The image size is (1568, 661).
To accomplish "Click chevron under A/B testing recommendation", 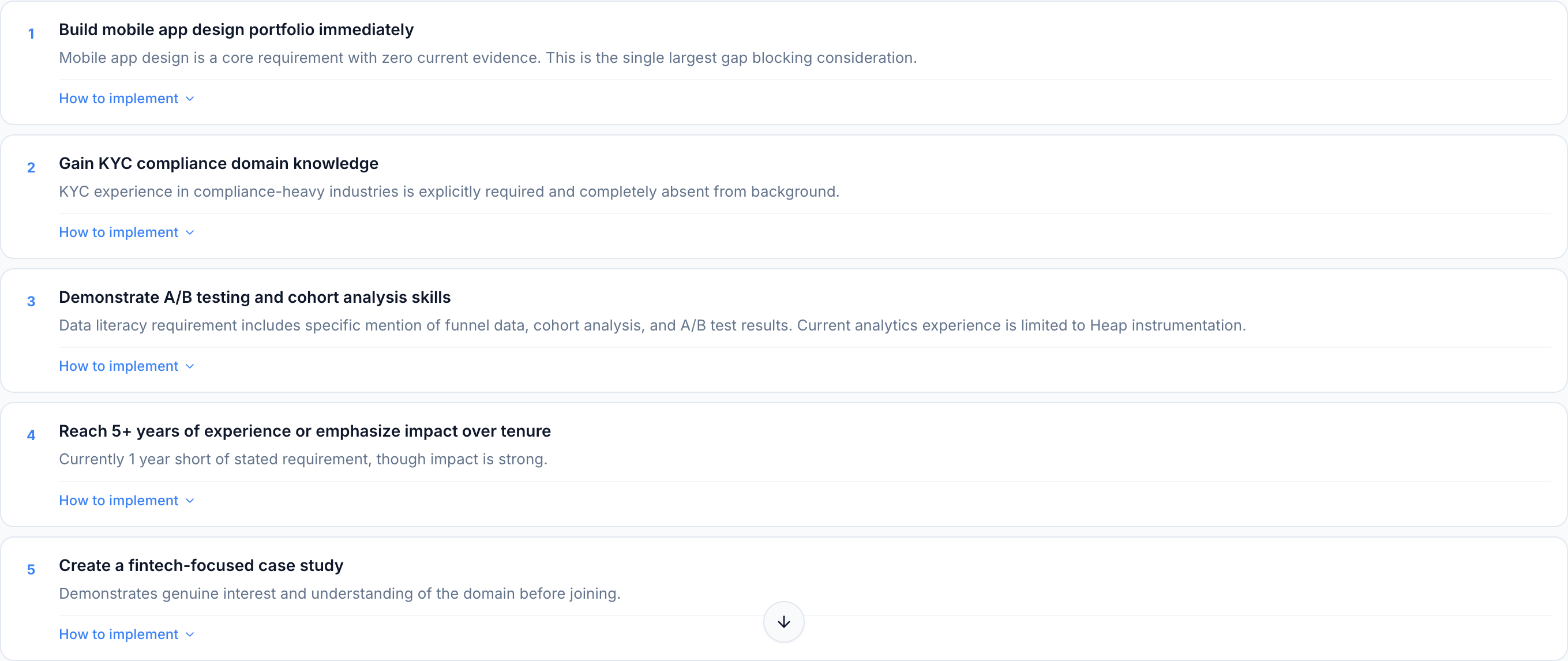I will [x=190, y=366].
